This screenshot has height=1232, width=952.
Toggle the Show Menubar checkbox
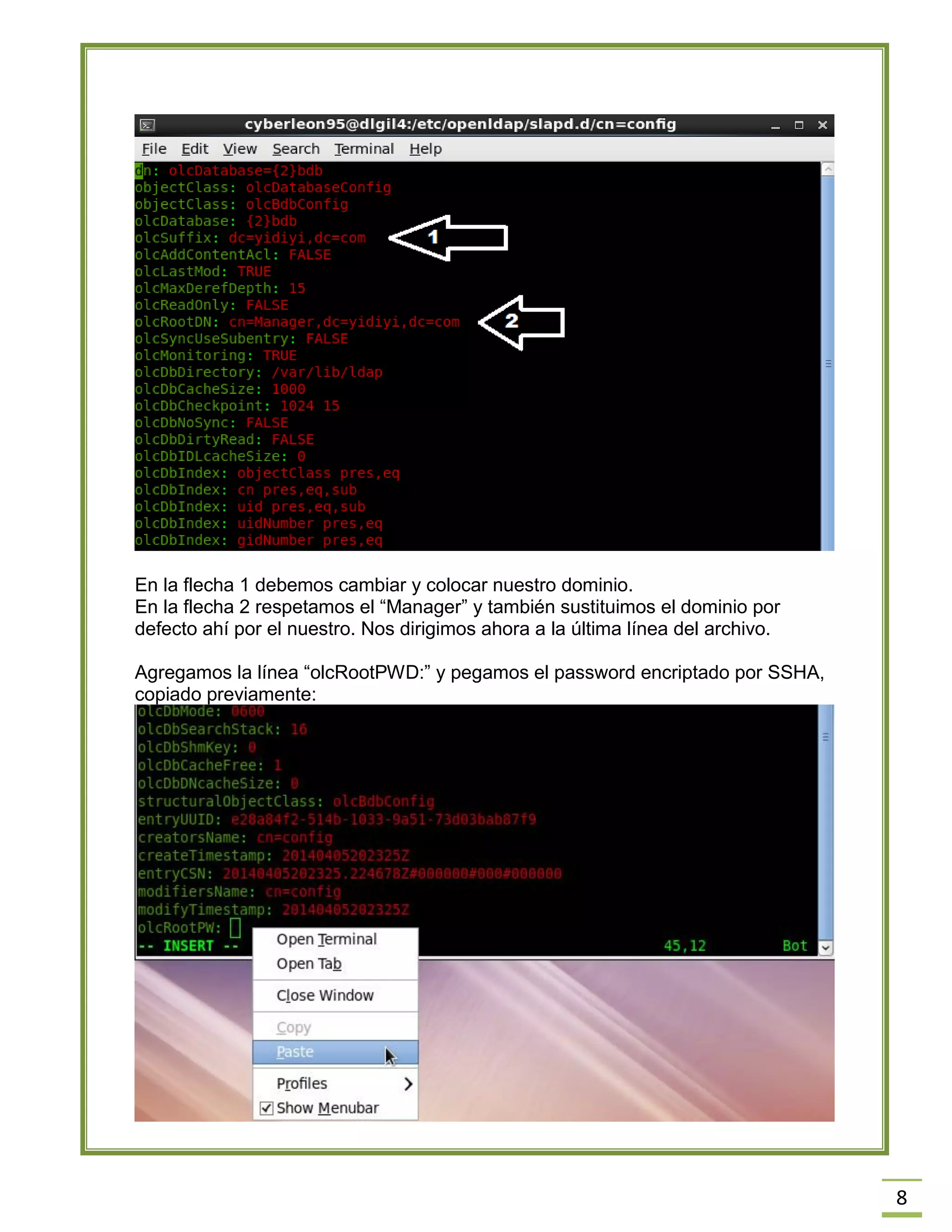point(267,1108)
